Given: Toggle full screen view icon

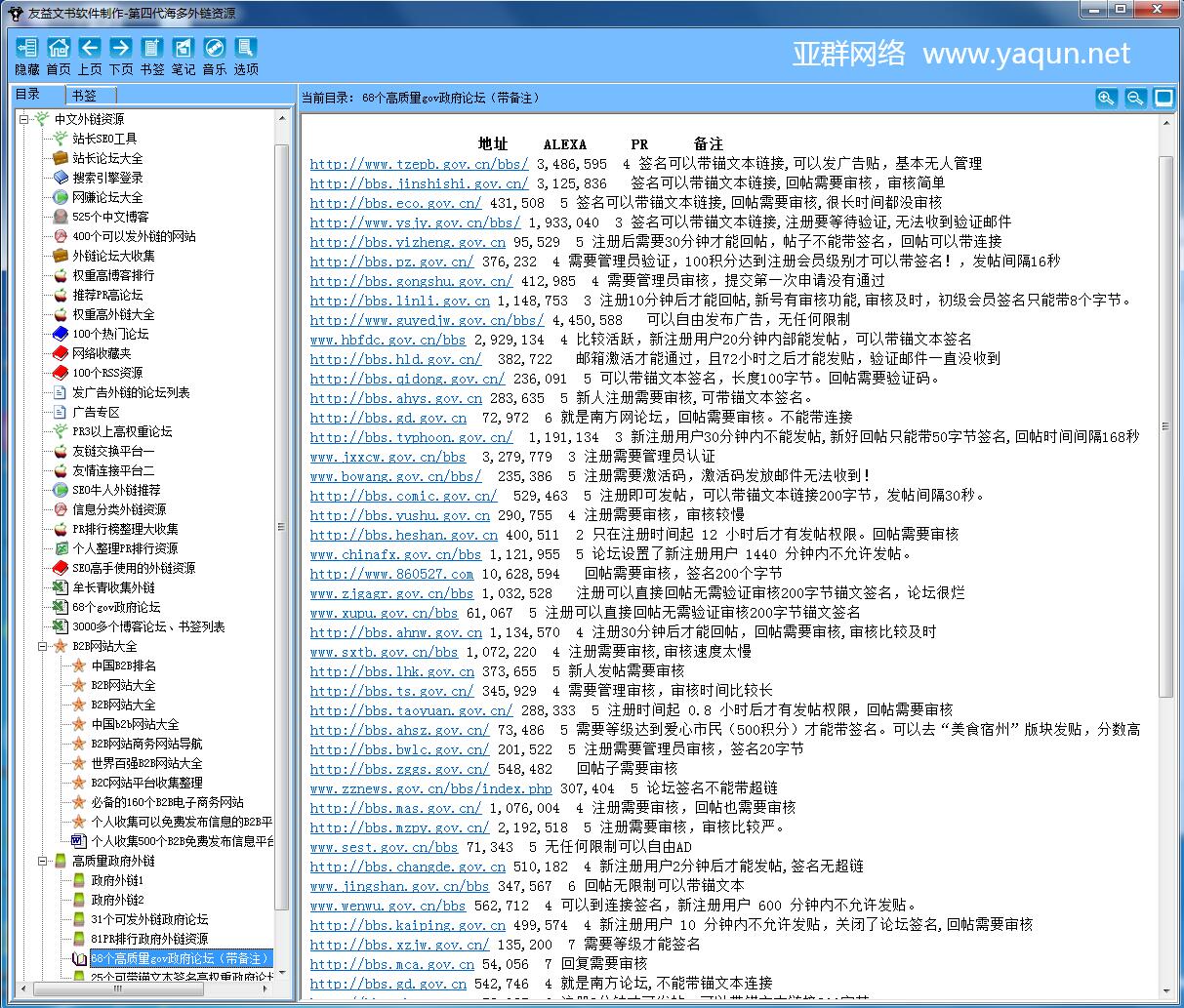Looking at the screenshot, I should [x=1163, y=98].
